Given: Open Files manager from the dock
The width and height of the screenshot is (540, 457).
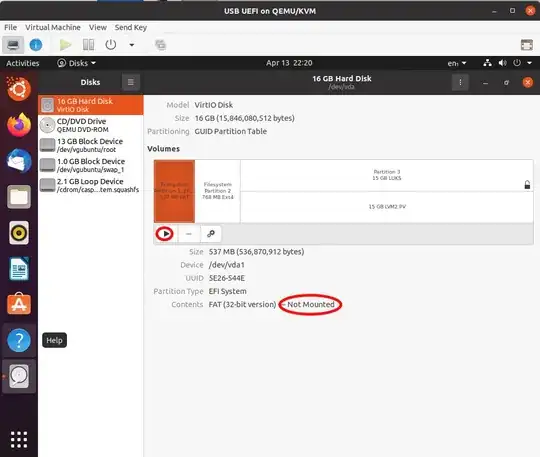Looking at the screenshot, I should click(x=19, y=197).
